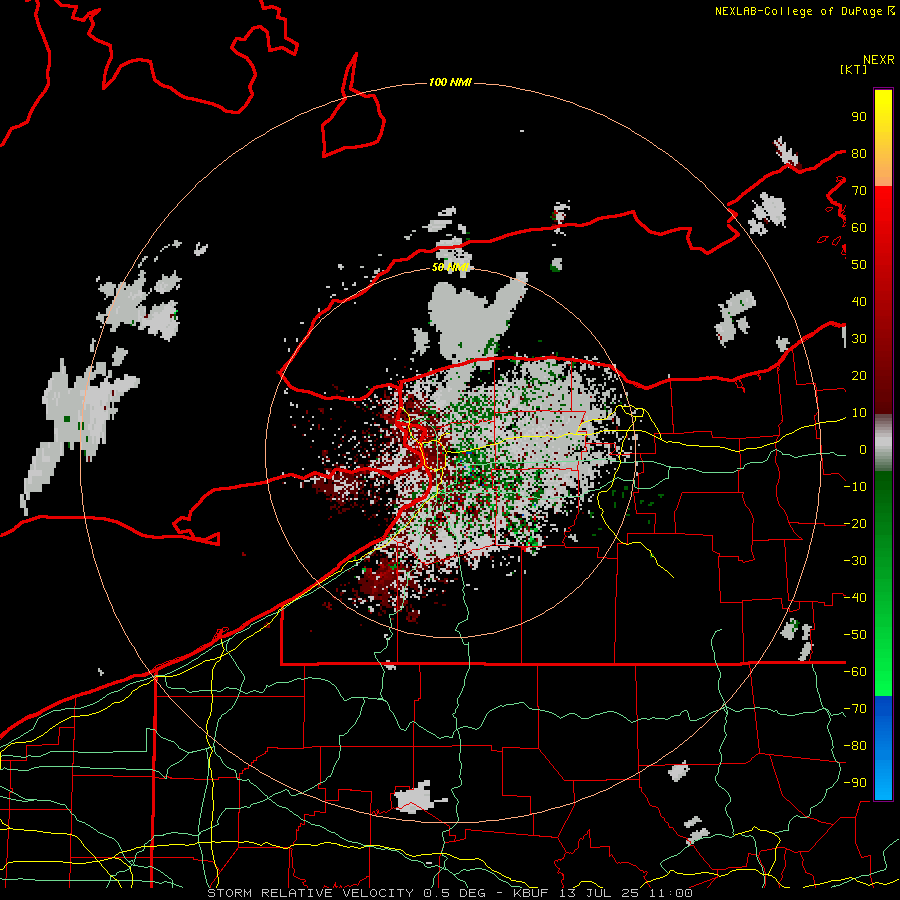
Task: Click the 10 label on the velocity scale
Action: [x=859, y=413]
